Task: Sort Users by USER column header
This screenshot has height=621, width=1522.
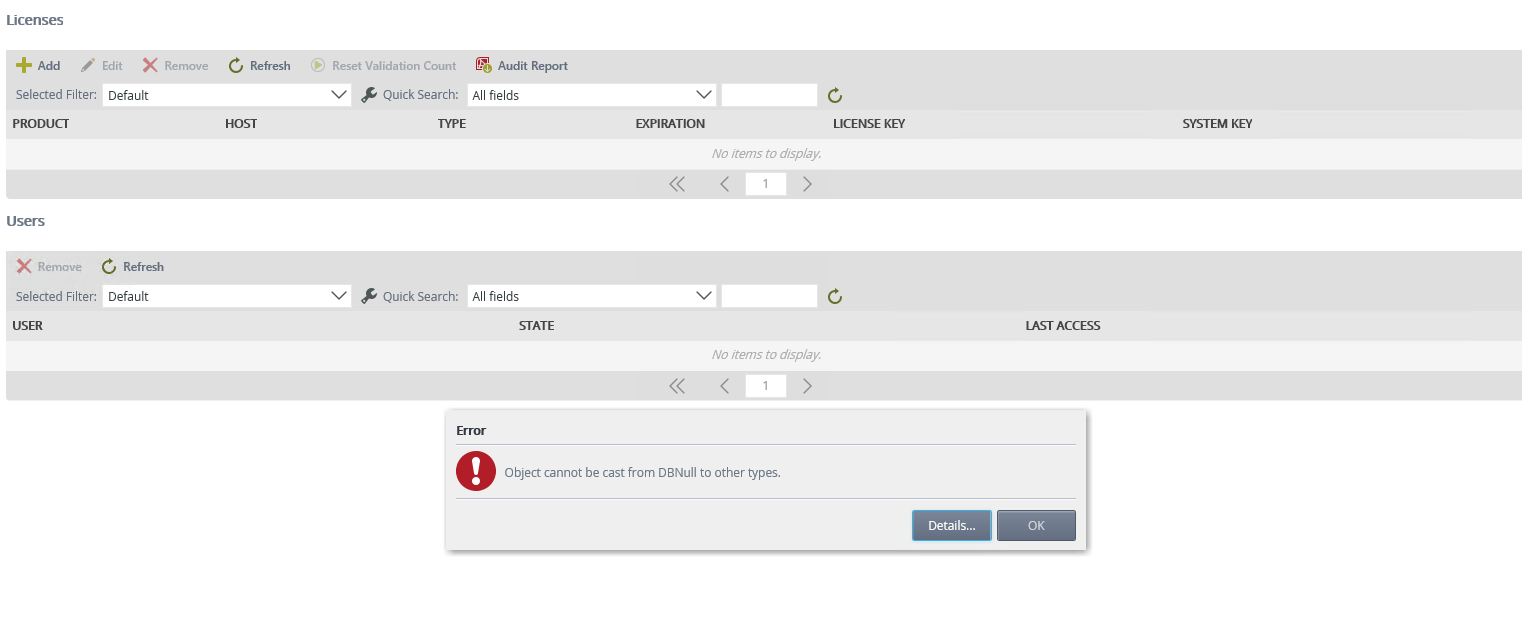Action: tap(27, 325)
